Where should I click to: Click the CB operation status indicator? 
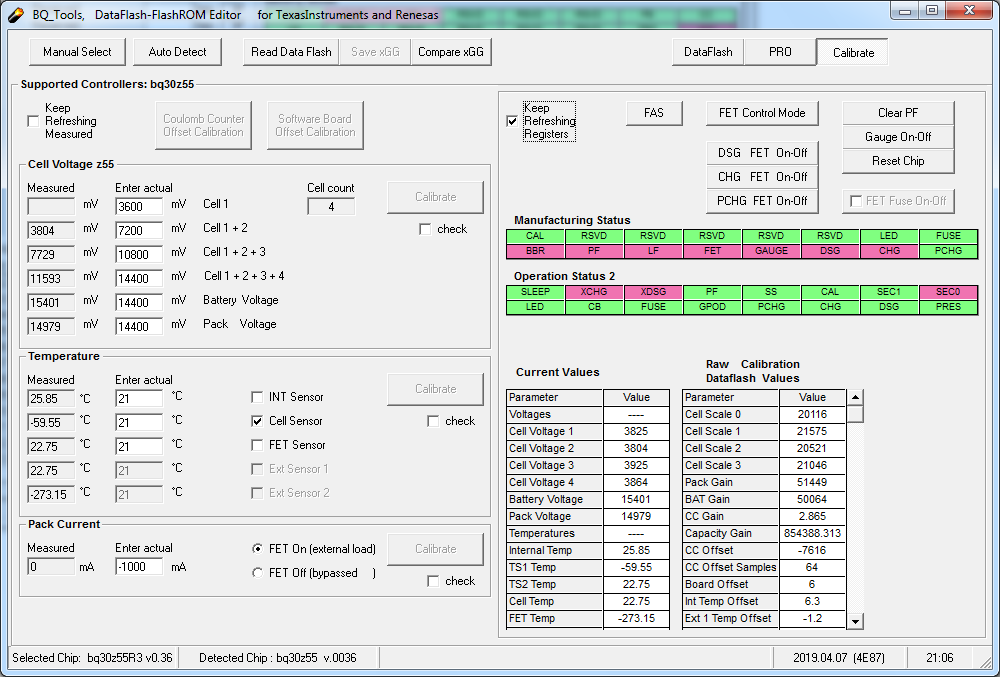[x=594, y=307]
